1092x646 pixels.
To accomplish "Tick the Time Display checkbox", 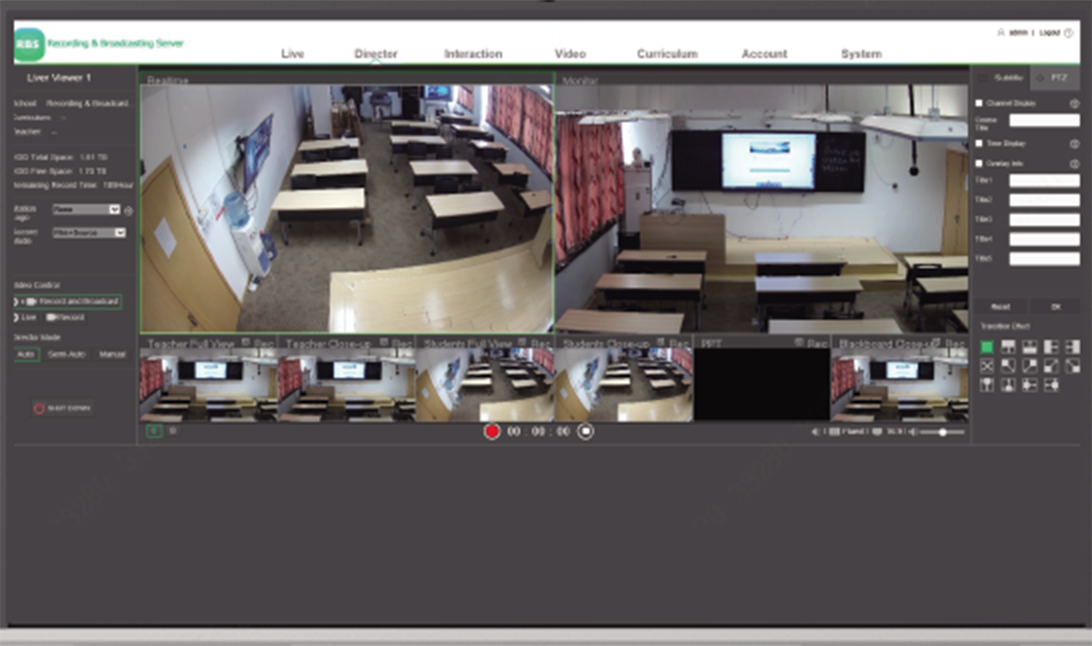I will coord(979,143).
